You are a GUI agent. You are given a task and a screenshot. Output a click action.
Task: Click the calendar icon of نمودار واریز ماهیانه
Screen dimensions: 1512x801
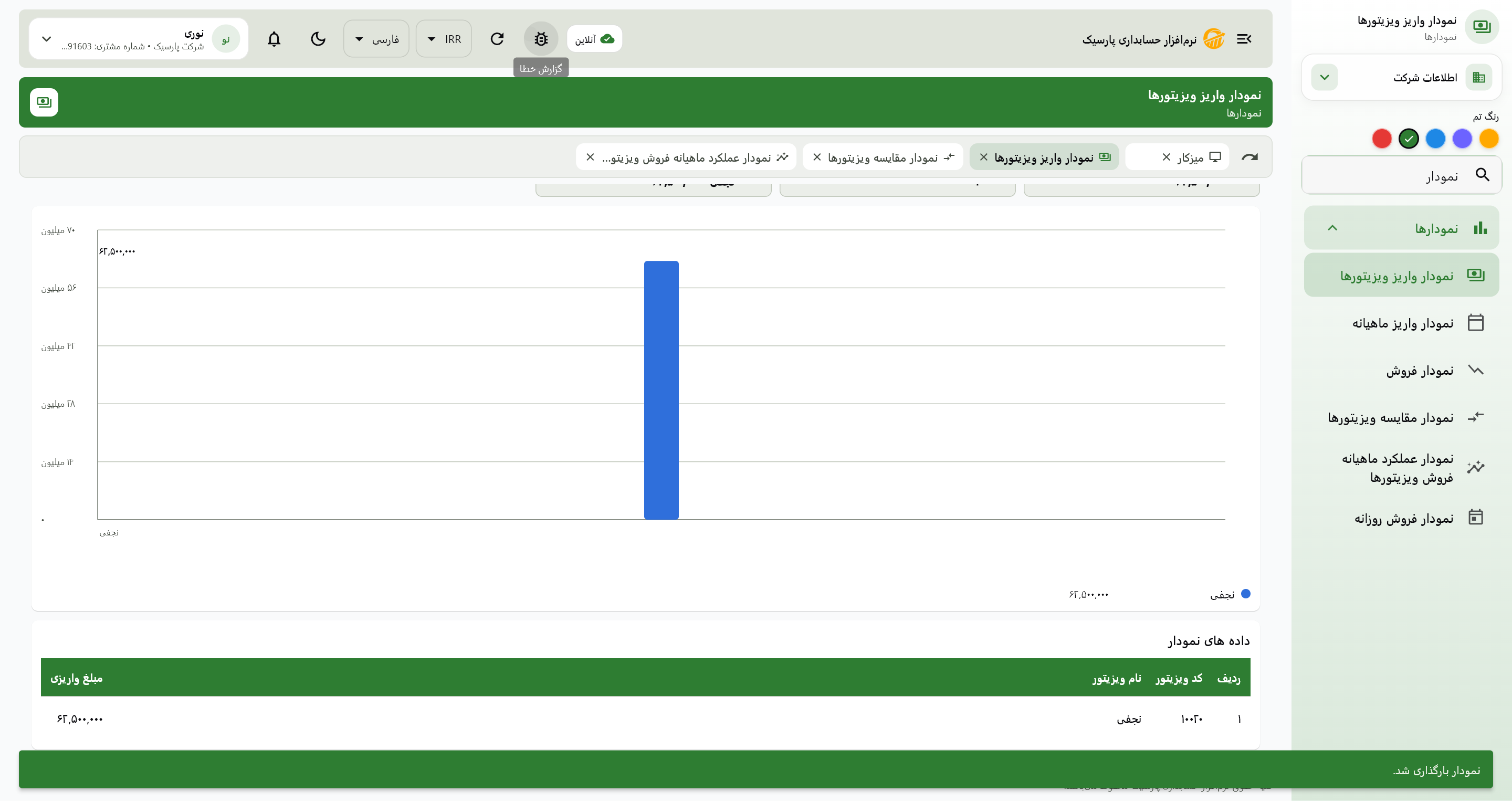[x=1476, y=323]
